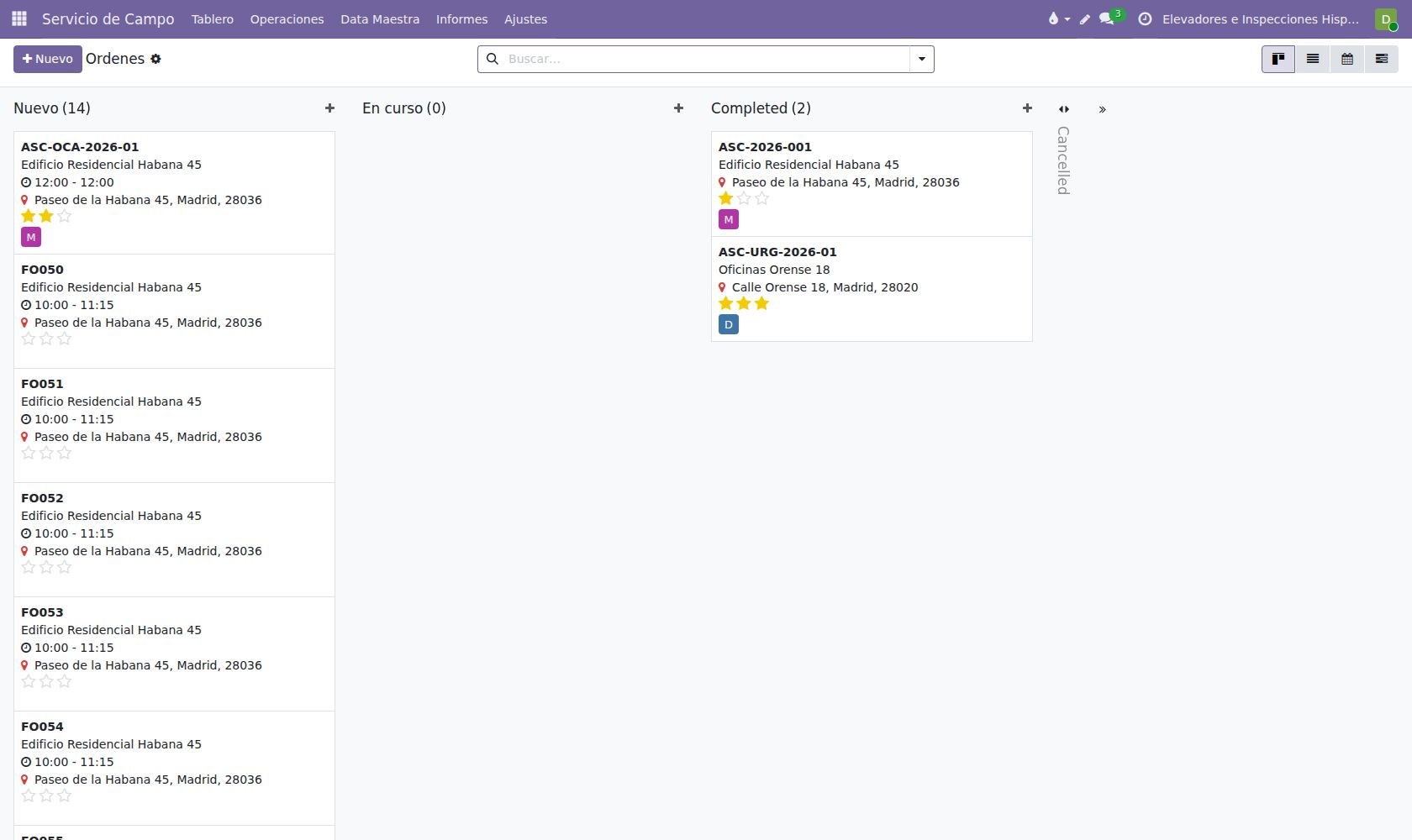Screen dimensions: 1412x840
Task: Open Ordenes settings gear icon
Action: pos(155,59)
